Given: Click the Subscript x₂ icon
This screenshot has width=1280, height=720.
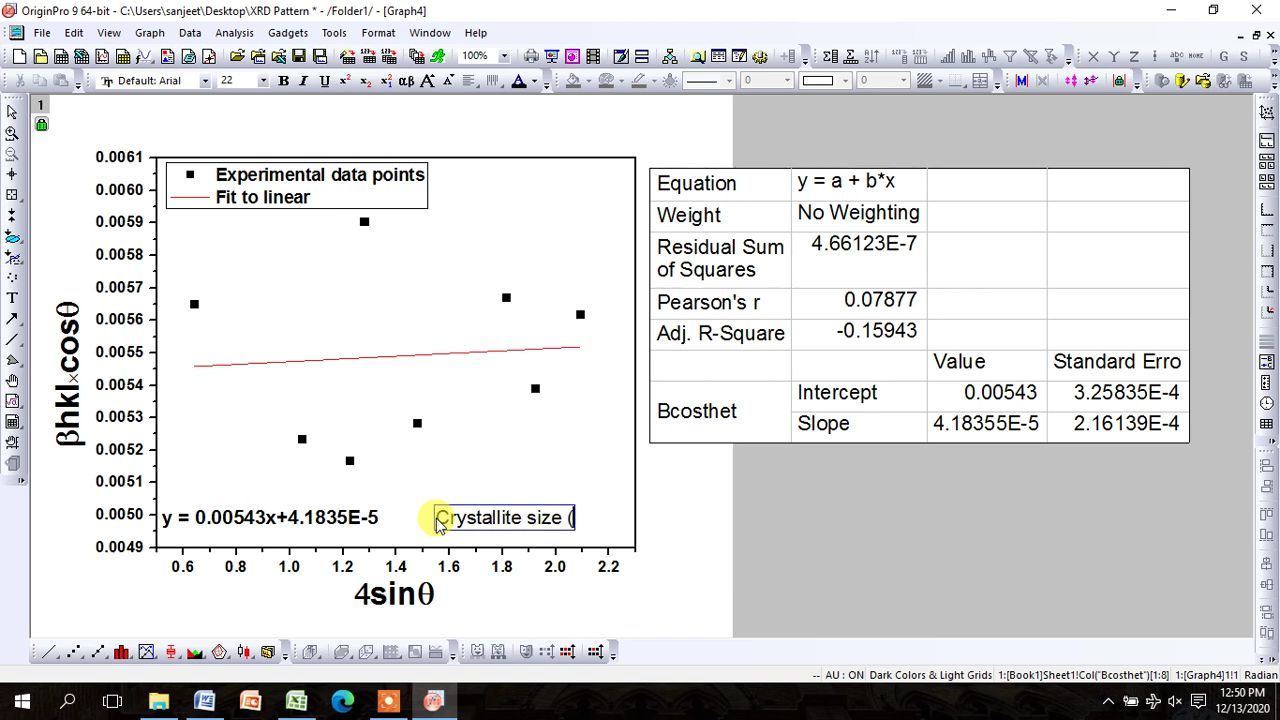Looking at the screenshot, I should coord(365,81).
